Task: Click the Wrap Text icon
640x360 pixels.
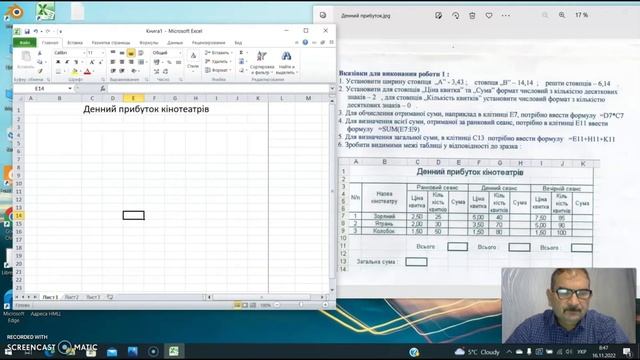Action: (141, 53)
